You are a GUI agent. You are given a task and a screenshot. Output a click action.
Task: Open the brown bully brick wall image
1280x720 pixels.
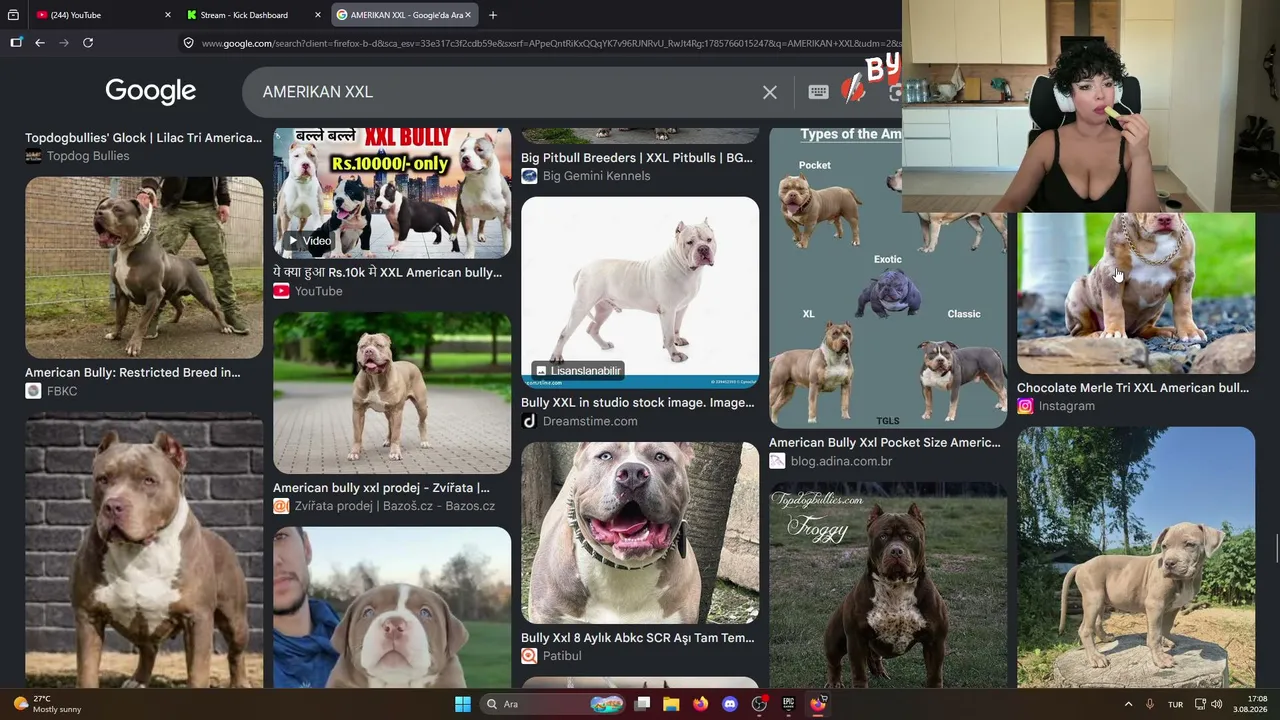144,550
